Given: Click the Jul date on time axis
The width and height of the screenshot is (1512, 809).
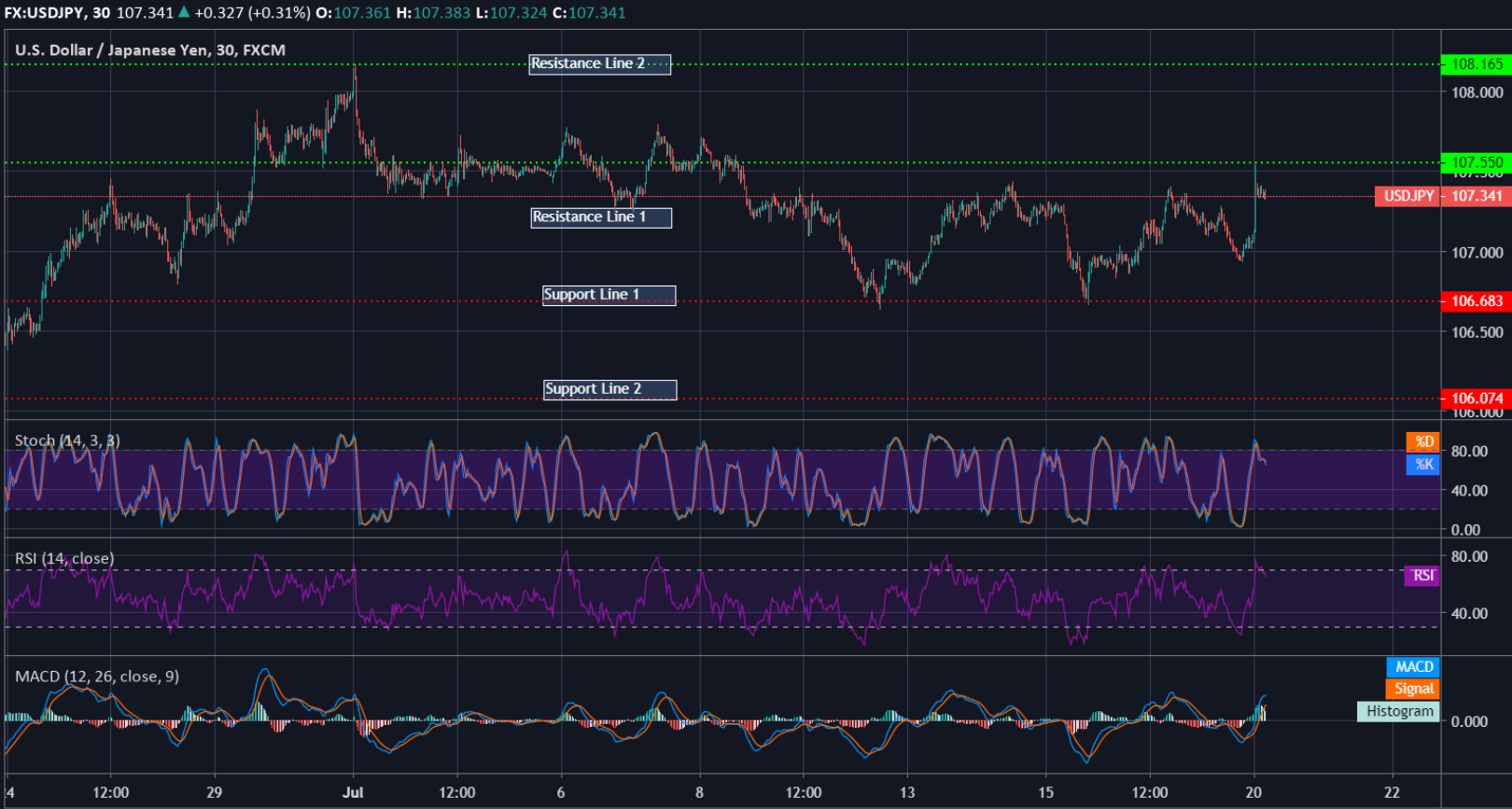Looking at the screenshot, I should click(x=353, y=792).
